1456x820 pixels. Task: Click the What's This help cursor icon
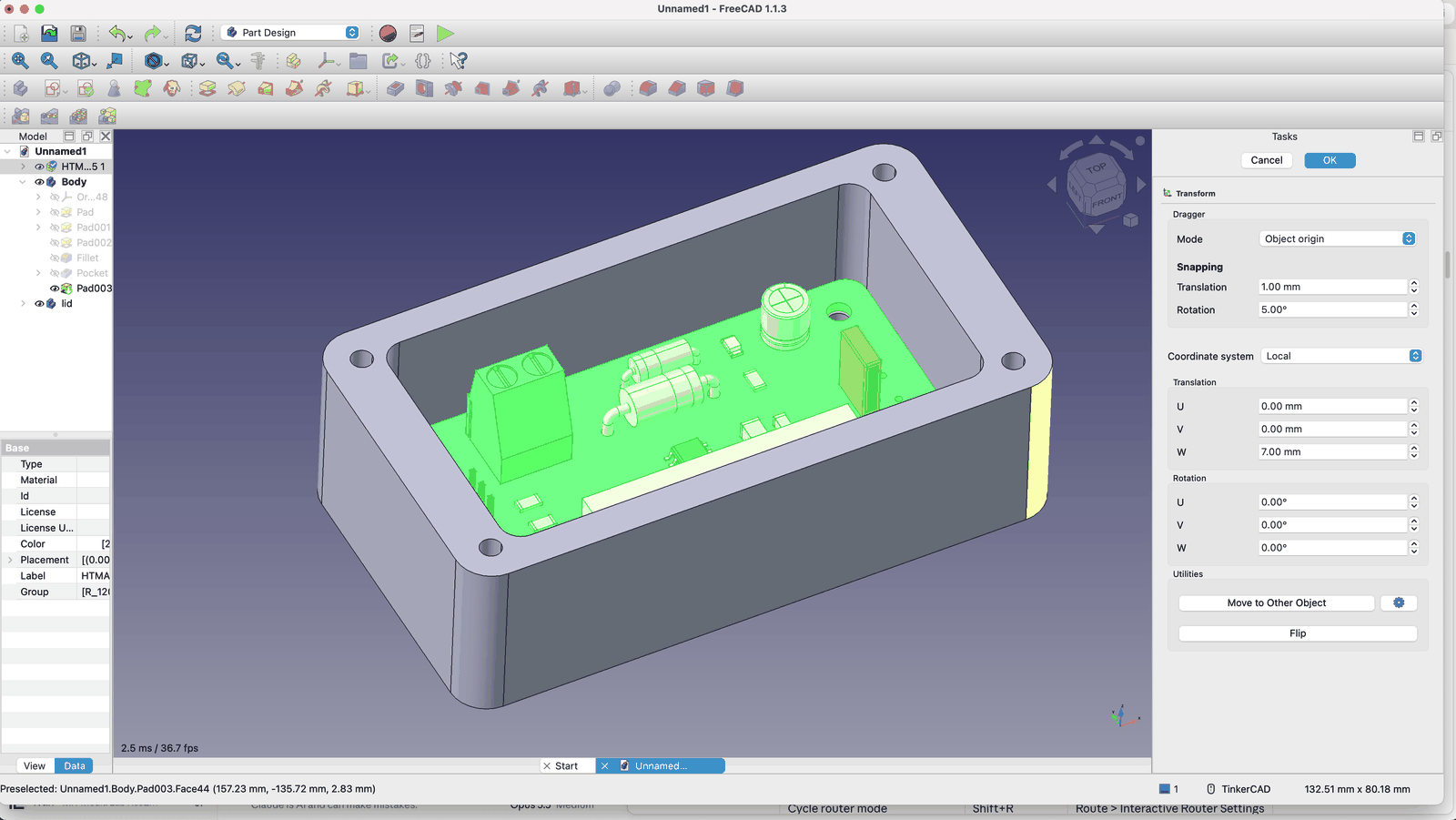[x=459, y=61]
